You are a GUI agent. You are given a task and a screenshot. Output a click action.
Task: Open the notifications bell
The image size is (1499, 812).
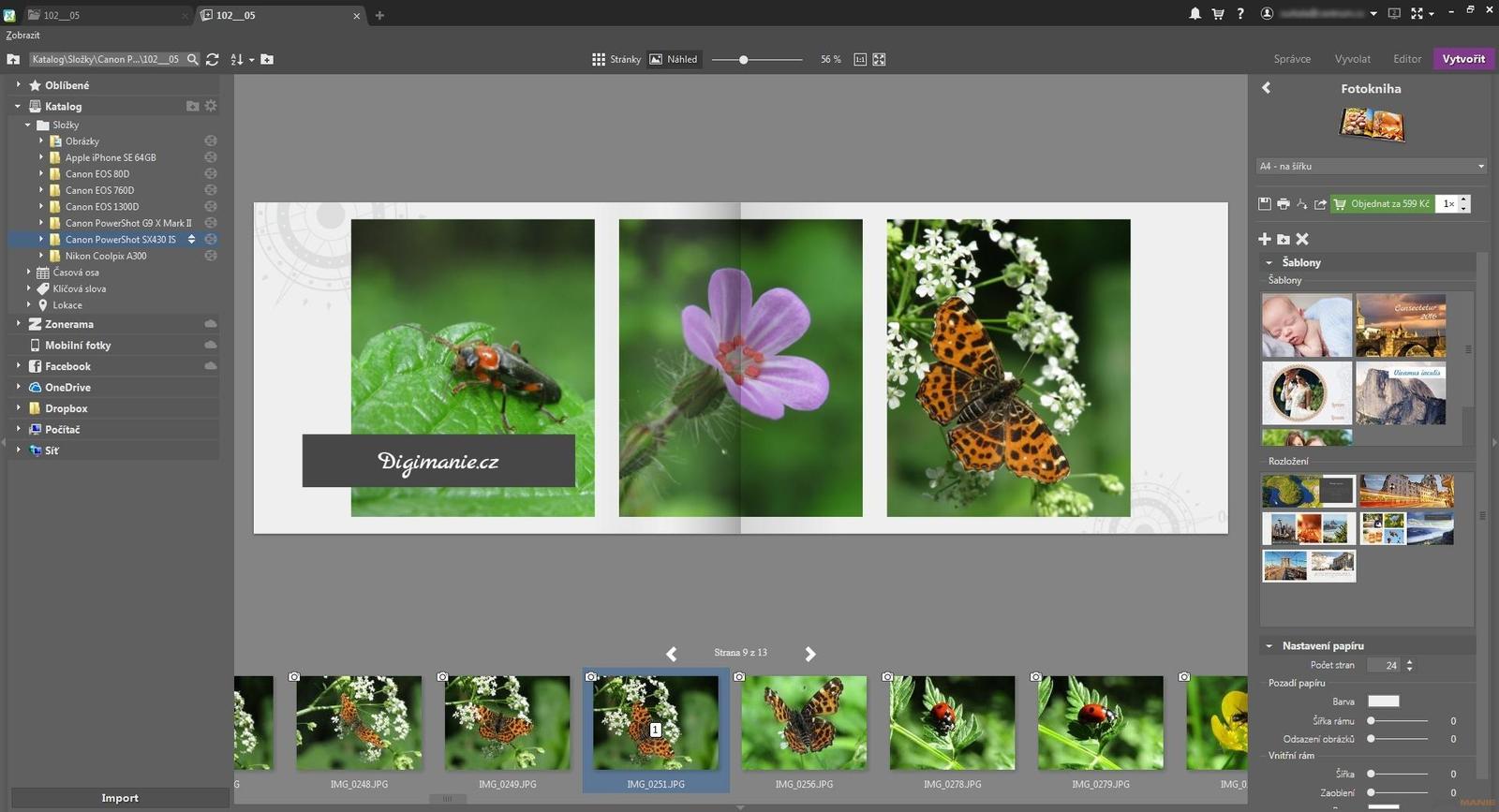1195,14
